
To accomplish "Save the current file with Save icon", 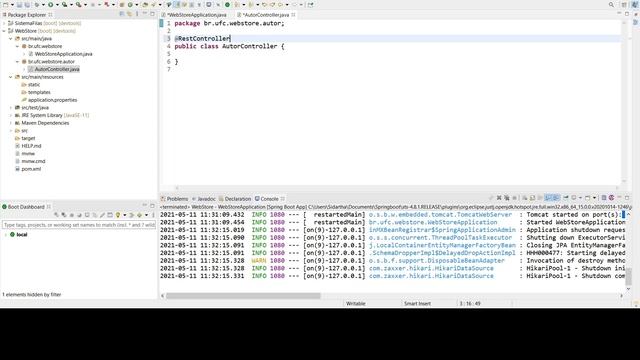I will click(19, 4).
